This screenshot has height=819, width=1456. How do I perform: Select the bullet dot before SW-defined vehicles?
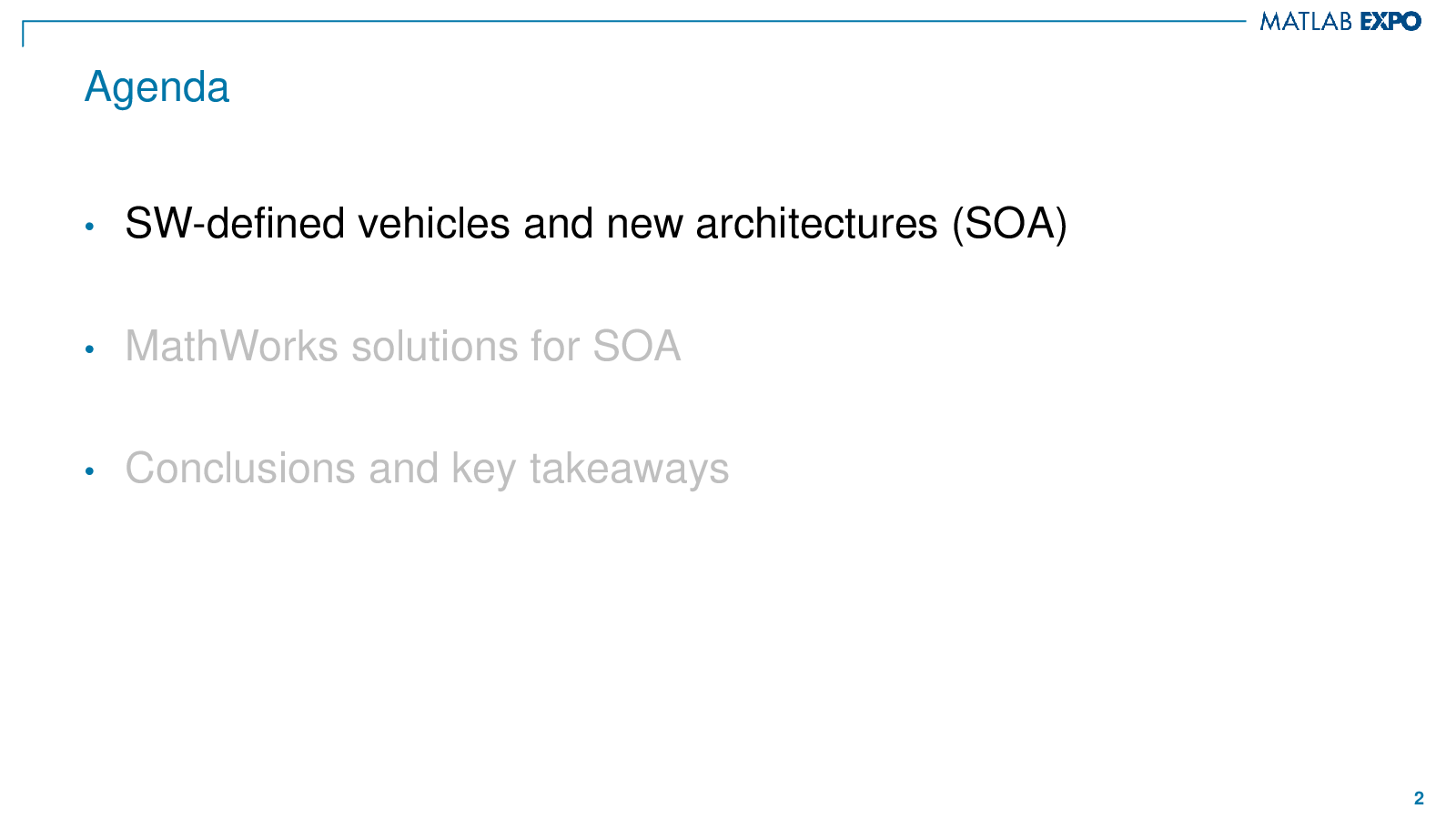click(89, 227)
